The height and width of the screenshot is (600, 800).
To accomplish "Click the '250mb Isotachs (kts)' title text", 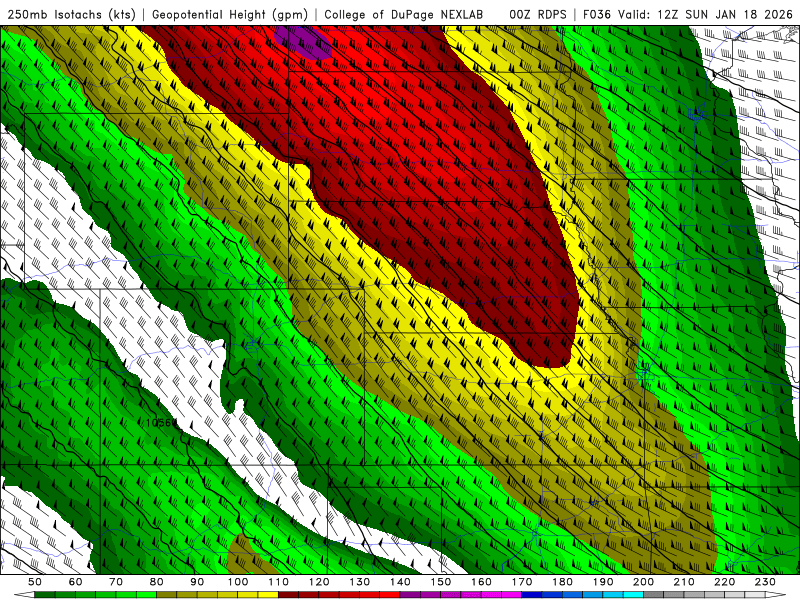I will click(x=71, y=14).
